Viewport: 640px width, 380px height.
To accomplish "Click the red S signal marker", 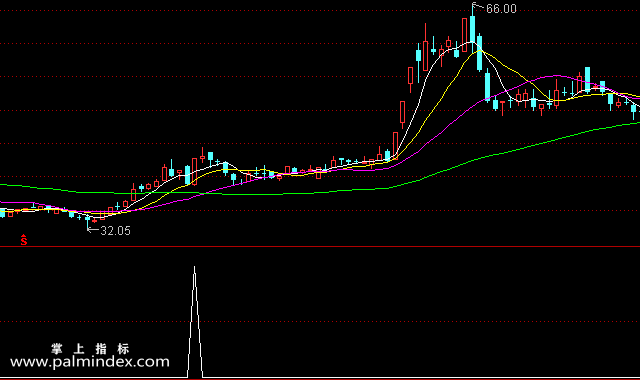I will coord(24,240).
